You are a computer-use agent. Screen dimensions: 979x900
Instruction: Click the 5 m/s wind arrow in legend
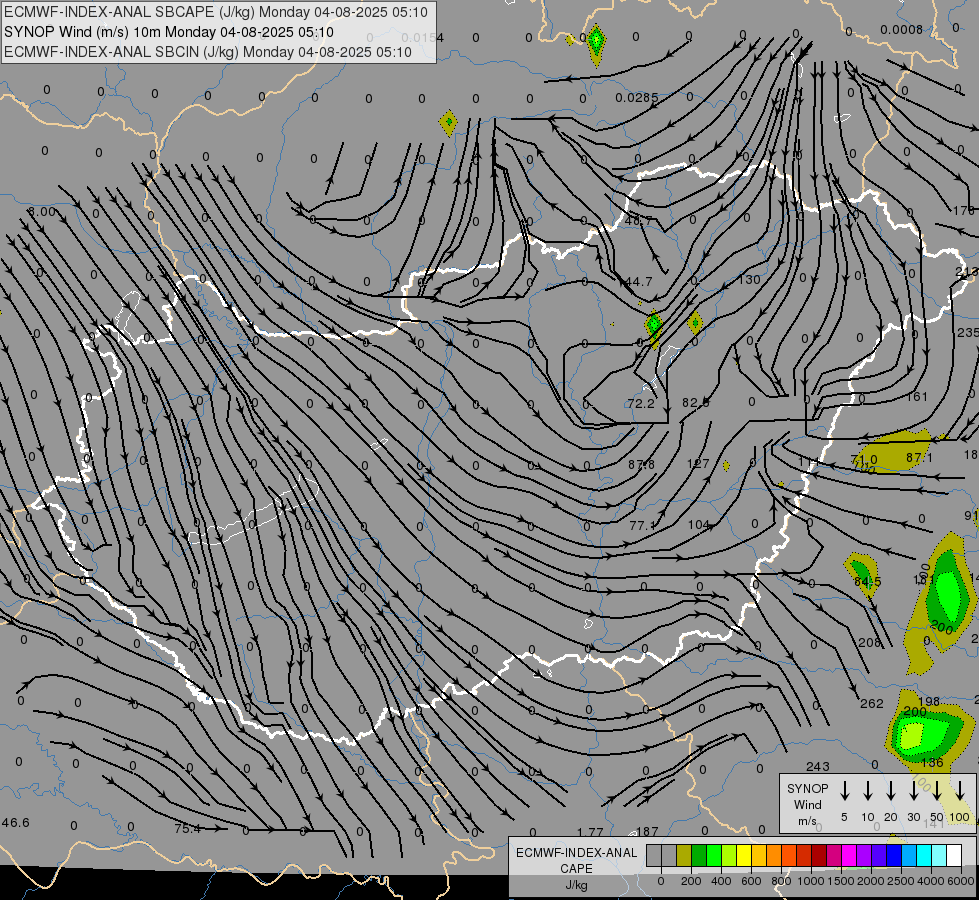(x=845, y=790)
